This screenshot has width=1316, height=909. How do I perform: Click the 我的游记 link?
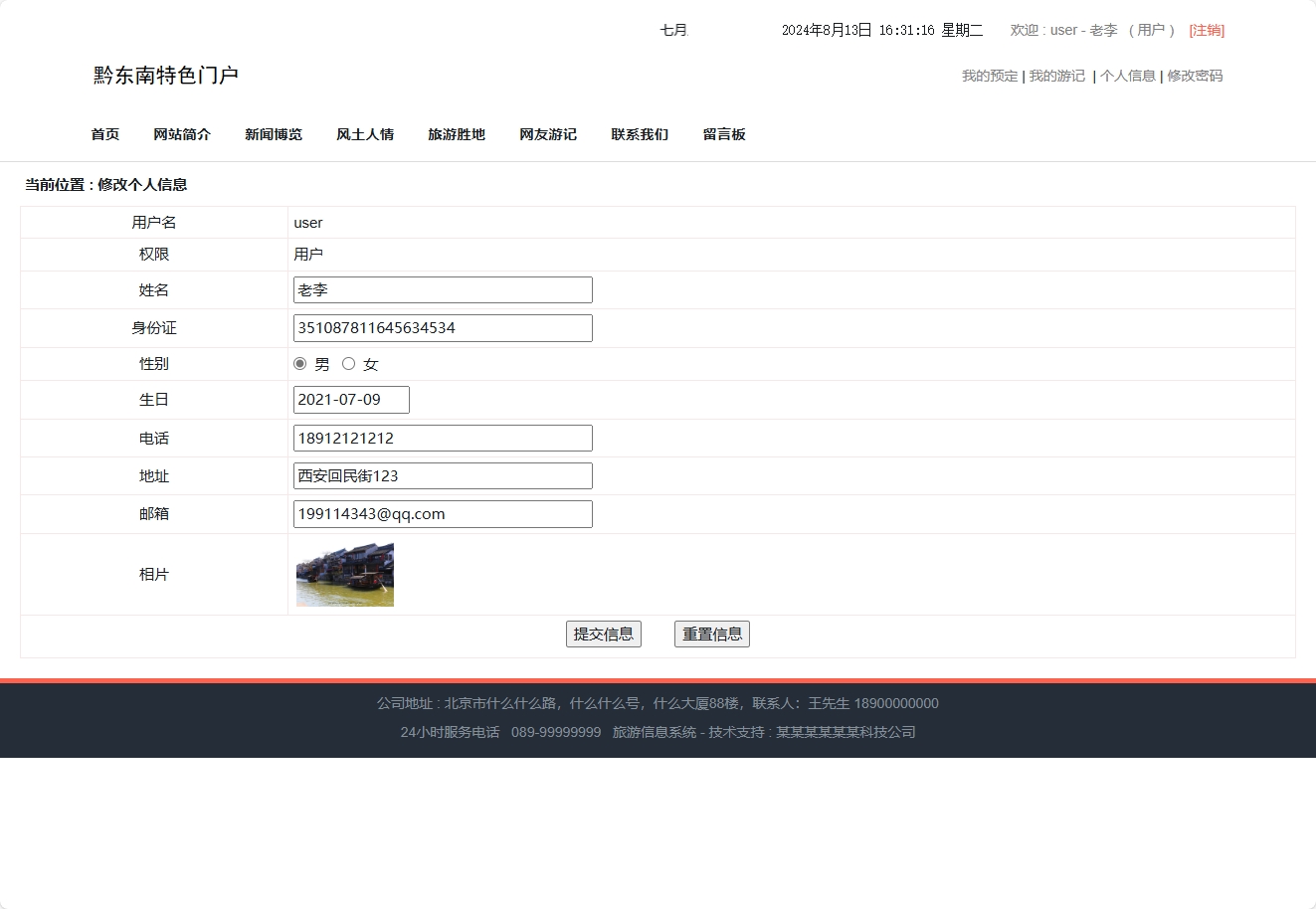1056,76
